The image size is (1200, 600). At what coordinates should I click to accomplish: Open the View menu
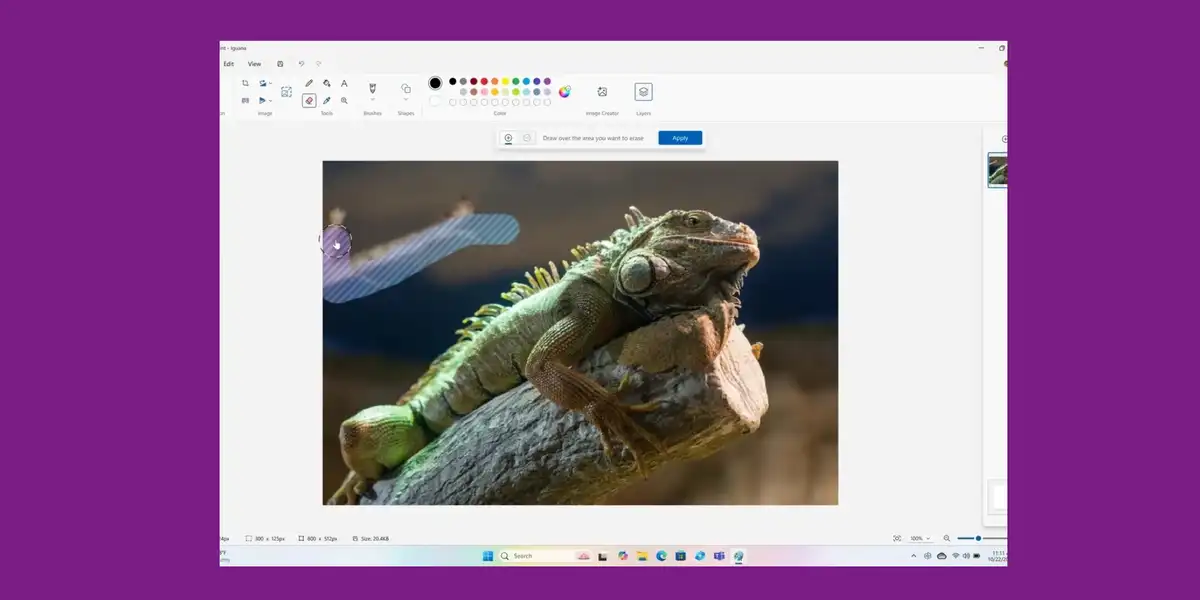pyautogui.click(x=254, y=64)
